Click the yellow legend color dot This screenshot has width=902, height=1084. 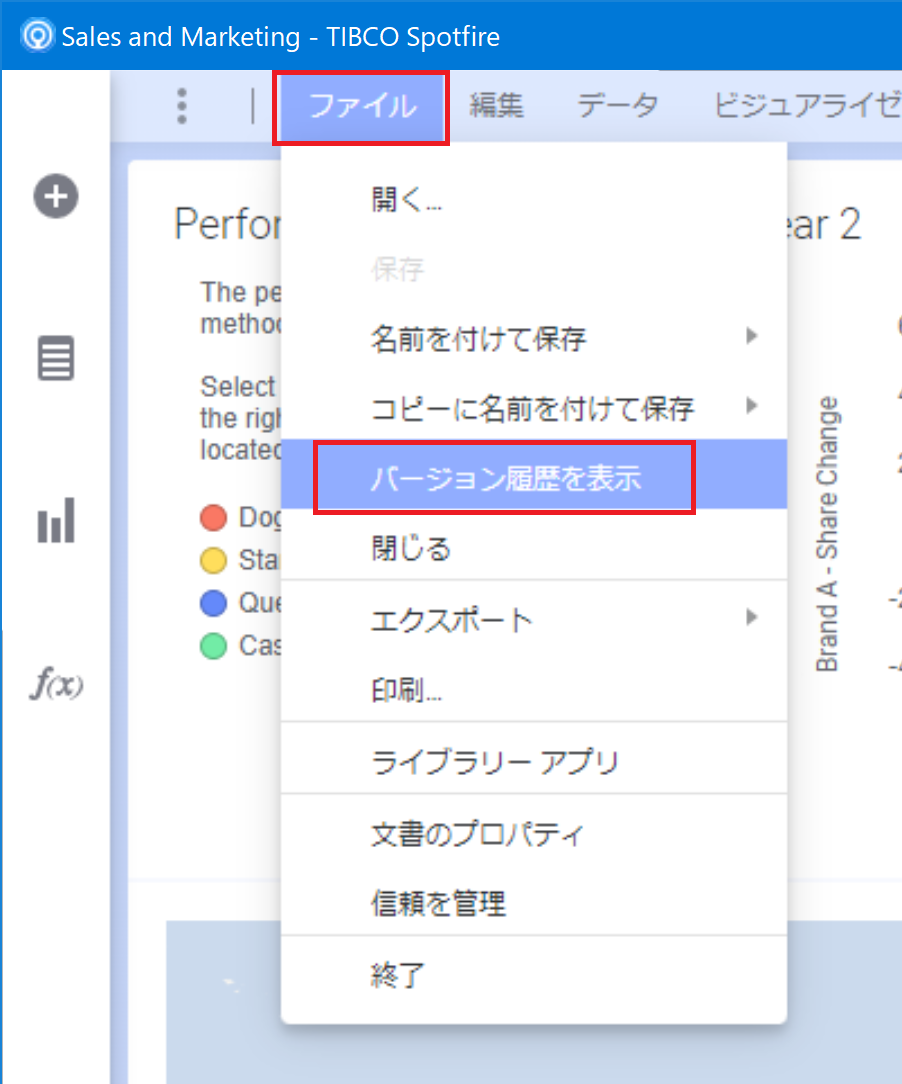(x=214, y=560)
